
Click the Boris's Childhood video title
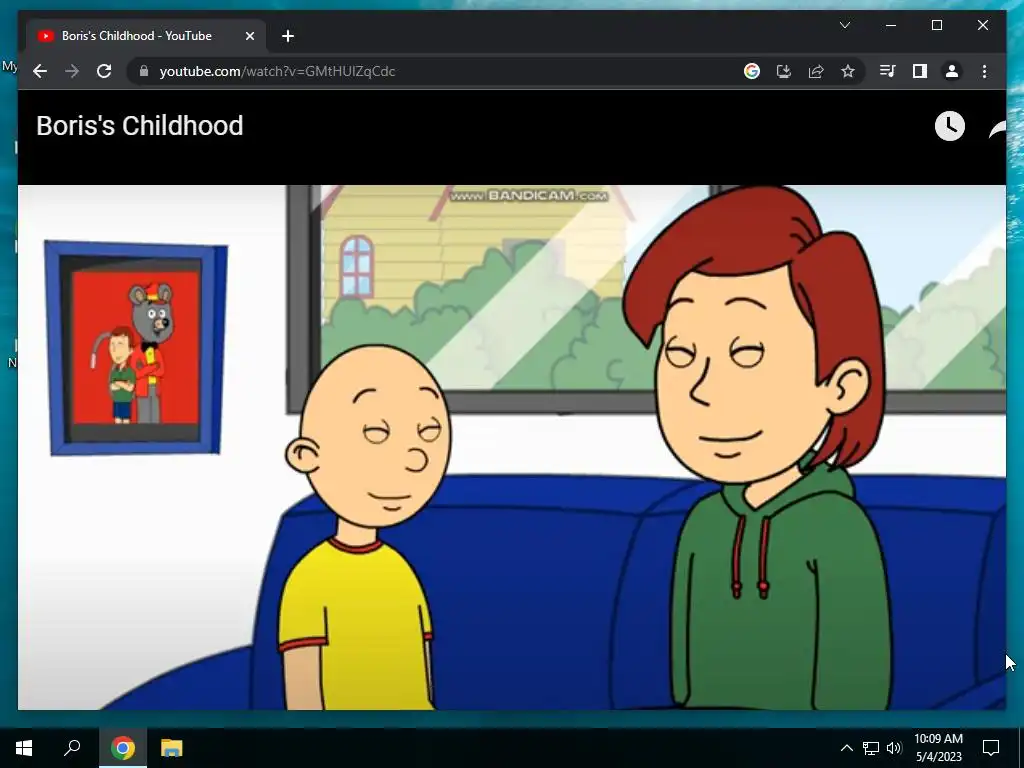(x=140, y=126)
